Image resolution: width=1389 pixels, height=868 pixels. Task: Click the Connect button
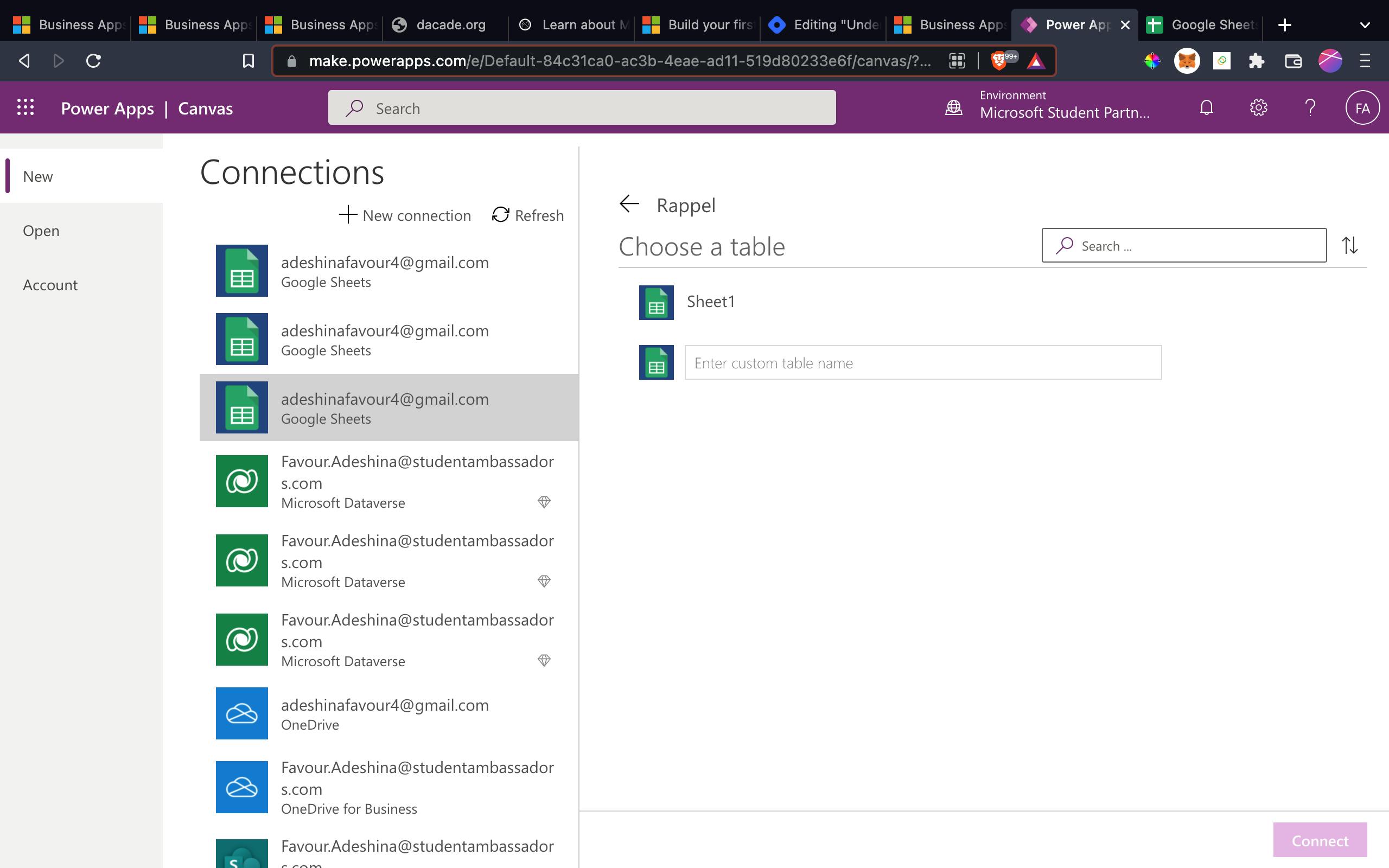tap(1320, 840)
